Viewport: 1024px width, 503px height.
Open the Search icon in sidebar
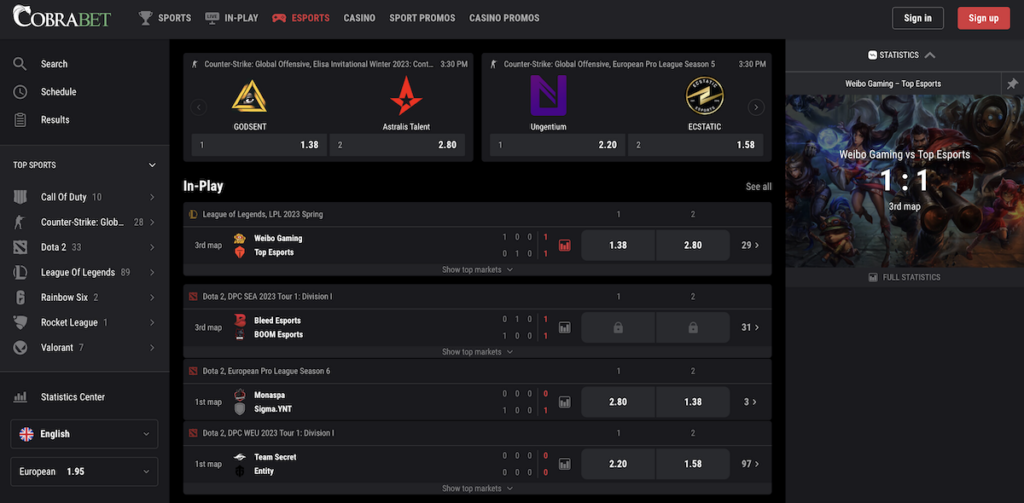click(20, 64)
